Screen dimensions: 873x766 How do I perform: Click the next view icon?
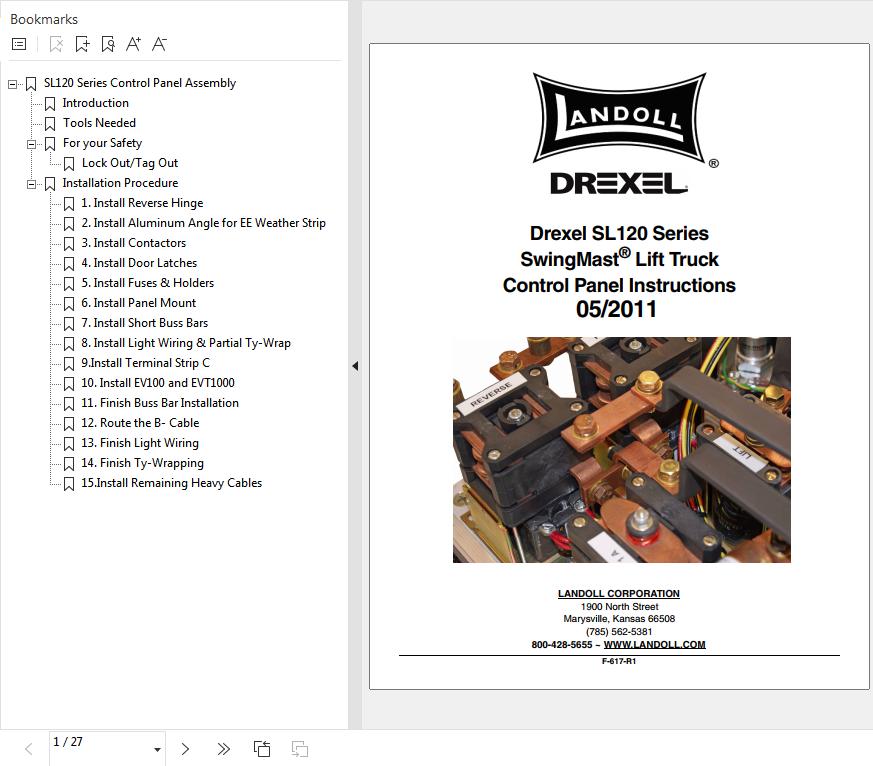tap(300, 749)
